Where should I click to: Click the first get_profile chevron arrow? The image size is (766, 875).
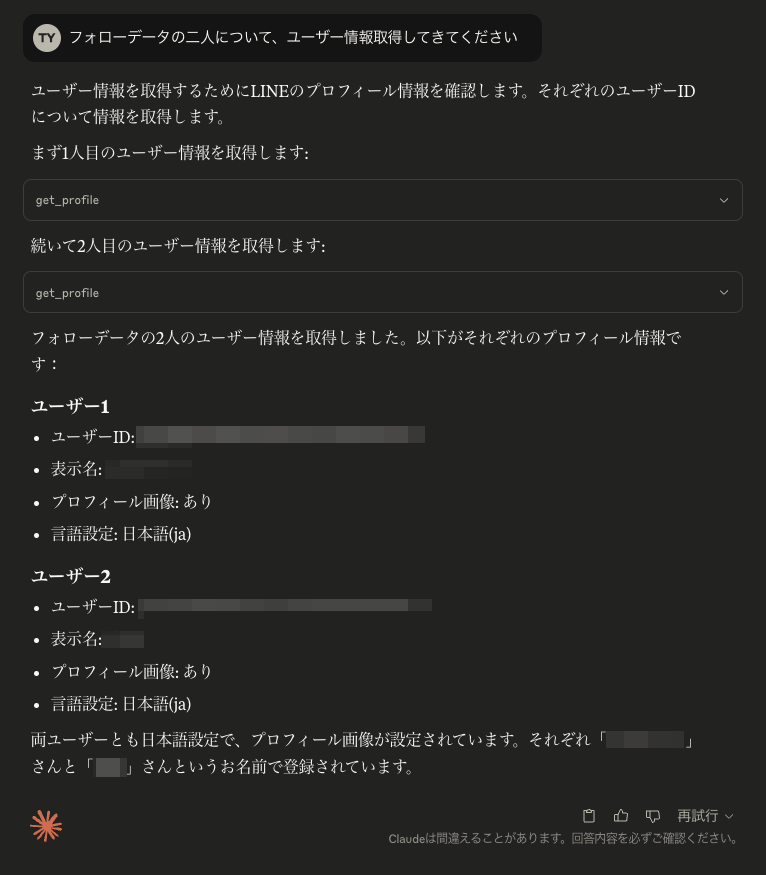[x=723, y=200]
